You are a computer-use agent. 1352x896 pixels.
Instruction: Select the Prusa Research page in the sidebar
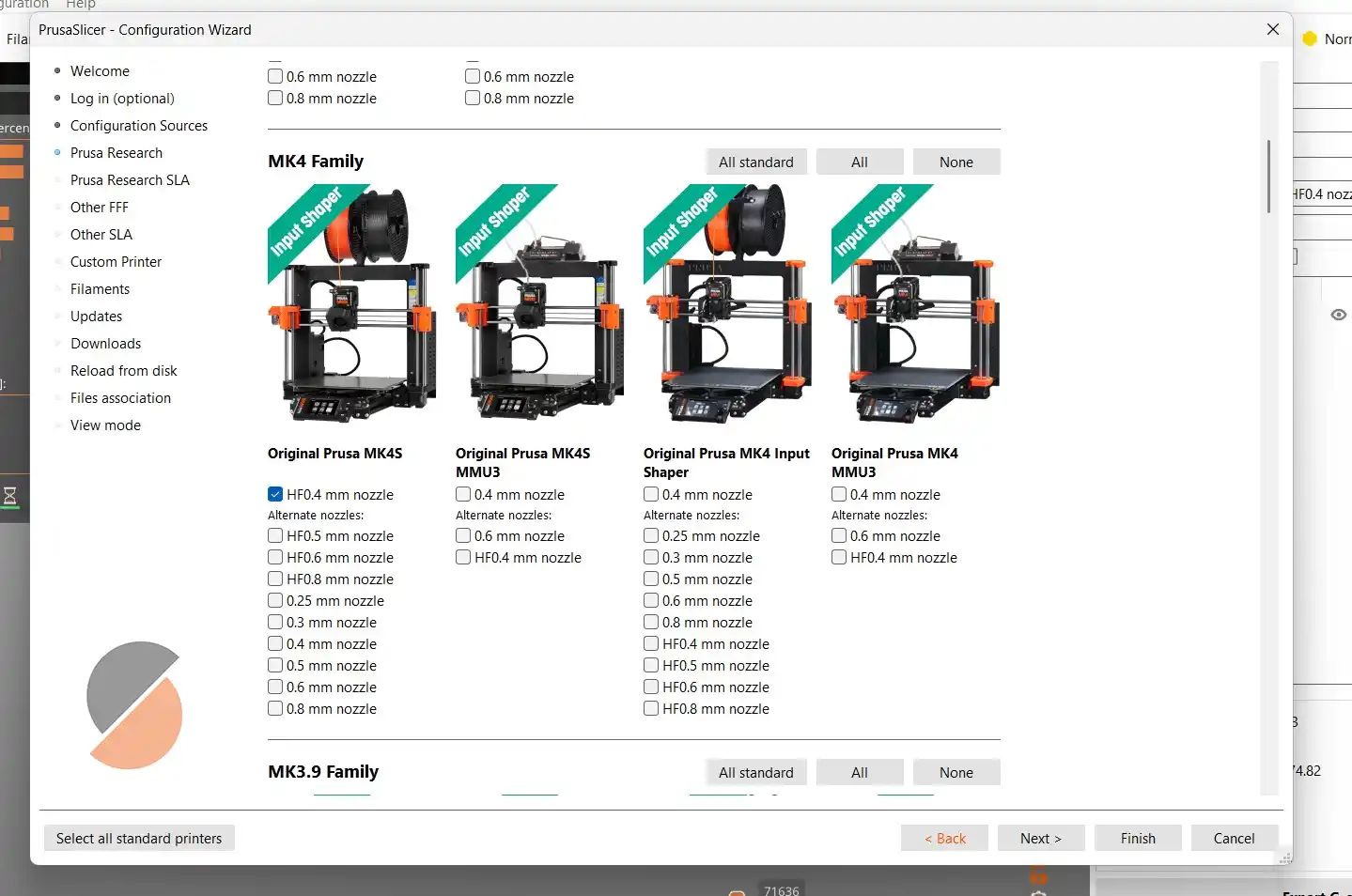(x=117, y=153)
